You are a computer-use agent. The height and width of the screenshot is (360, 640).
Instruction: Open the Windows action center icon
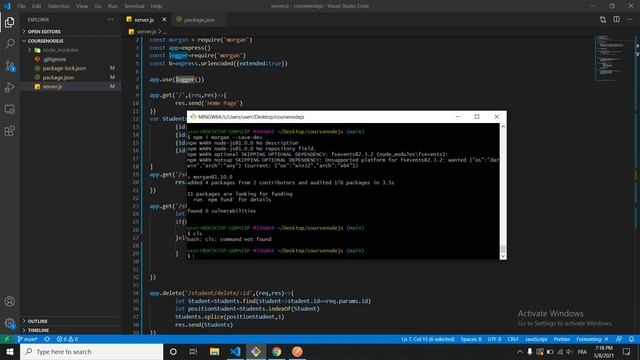pos(627,352)
